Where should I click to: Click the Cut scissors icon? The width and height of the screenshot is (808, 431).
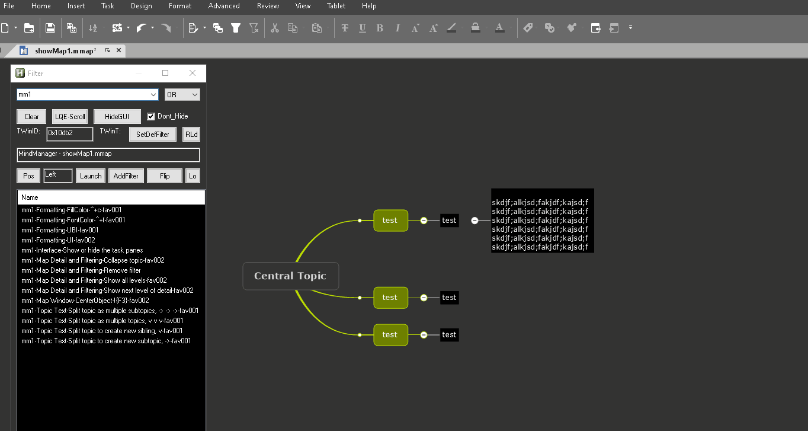(275, 28)
